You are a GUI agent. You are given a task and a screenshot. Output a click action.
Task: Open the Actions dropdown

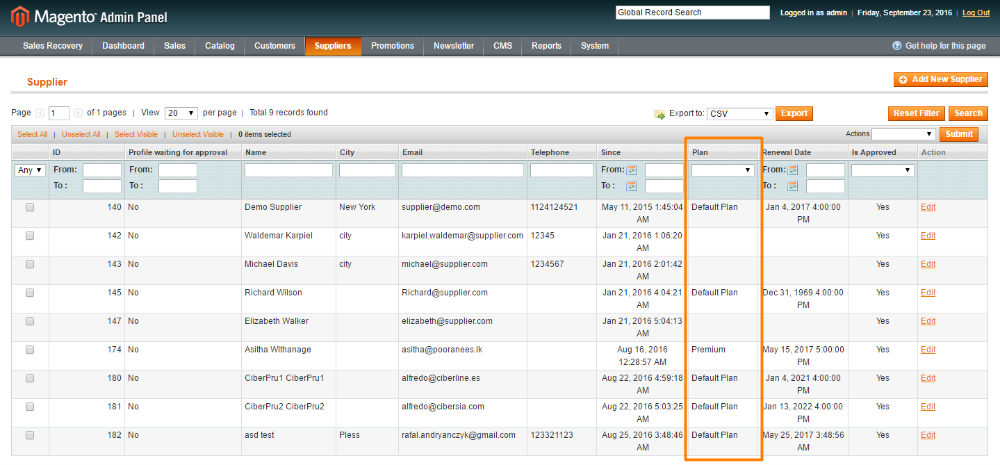tap(903, 134)
